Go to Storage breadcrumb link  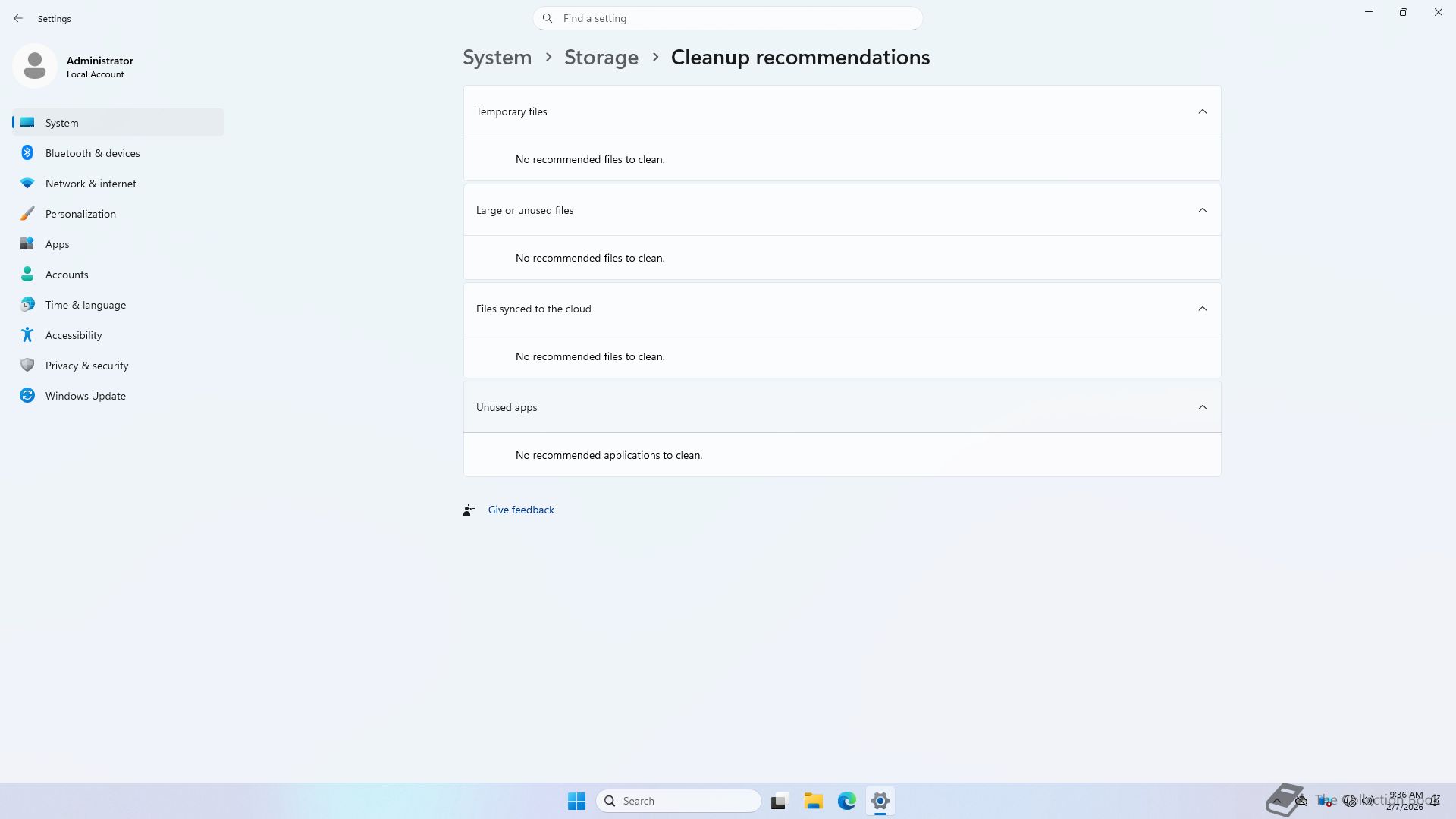(601, 58)
